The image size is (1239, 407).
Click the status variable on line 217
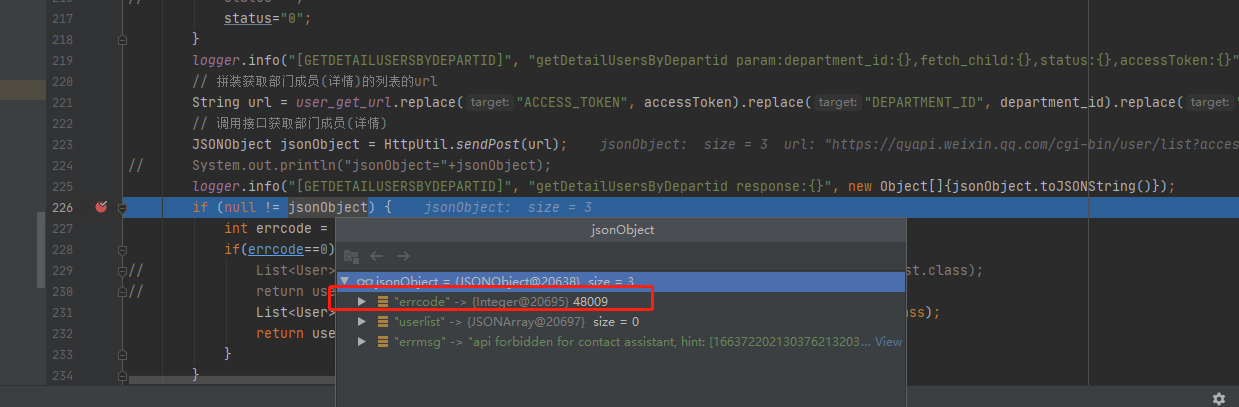(x=248, y=19)
